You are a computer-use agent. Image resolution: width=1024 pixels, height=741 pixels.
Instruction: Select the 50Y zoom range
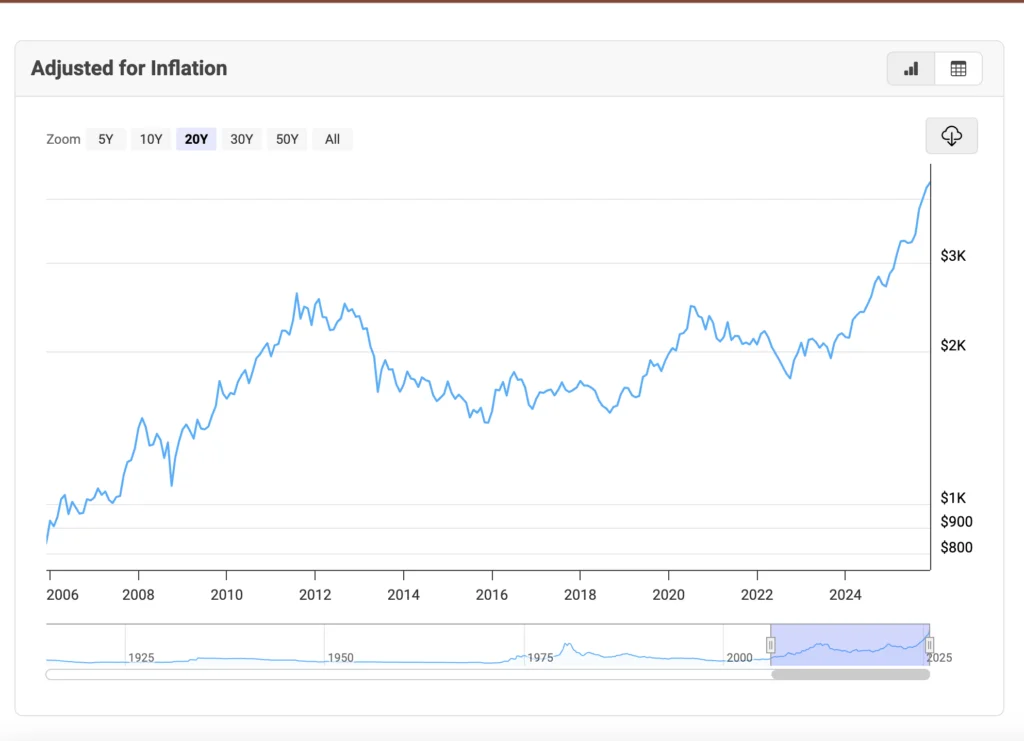click(286, 139)
